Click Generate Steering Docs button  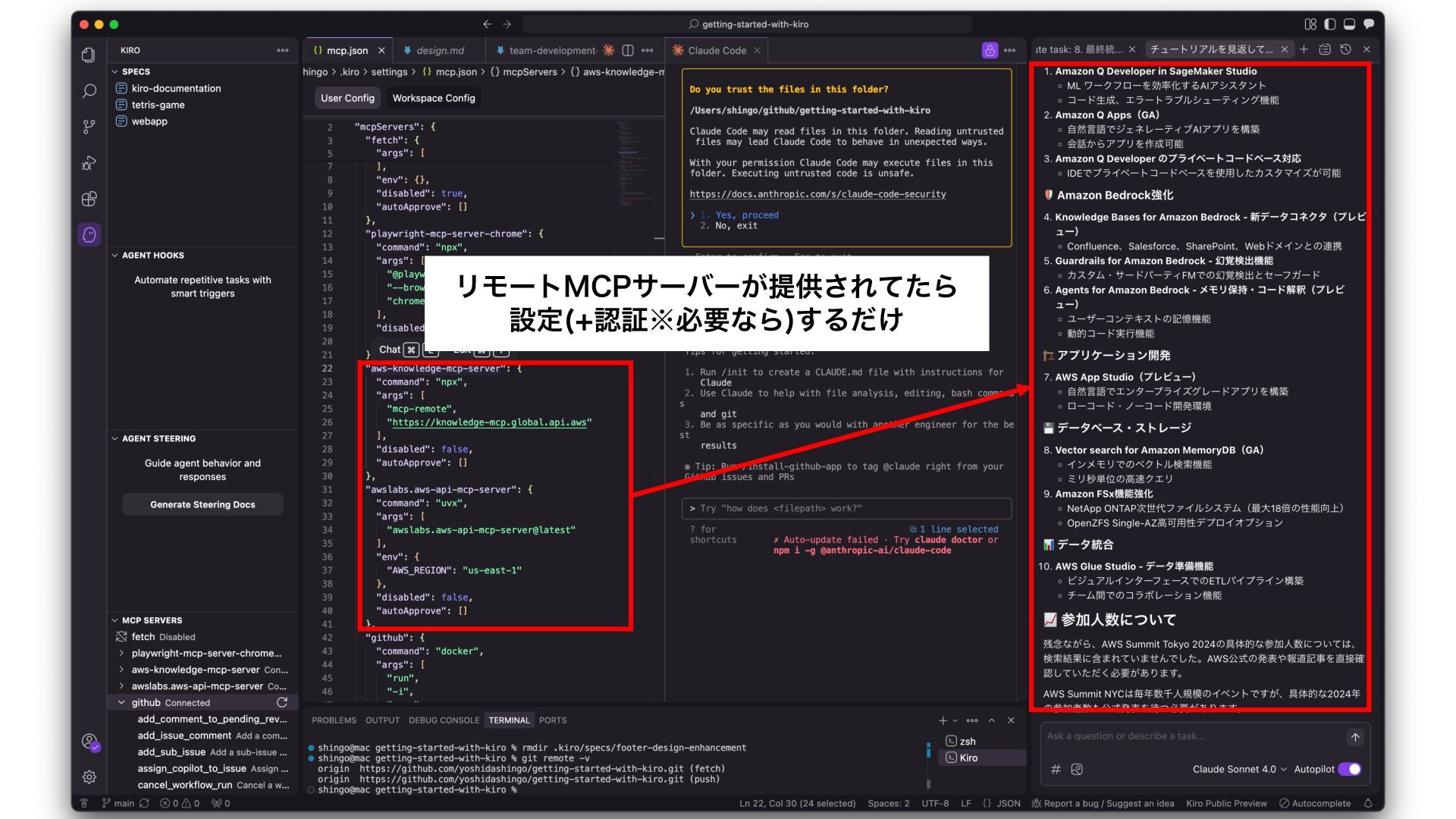(202, 504)
